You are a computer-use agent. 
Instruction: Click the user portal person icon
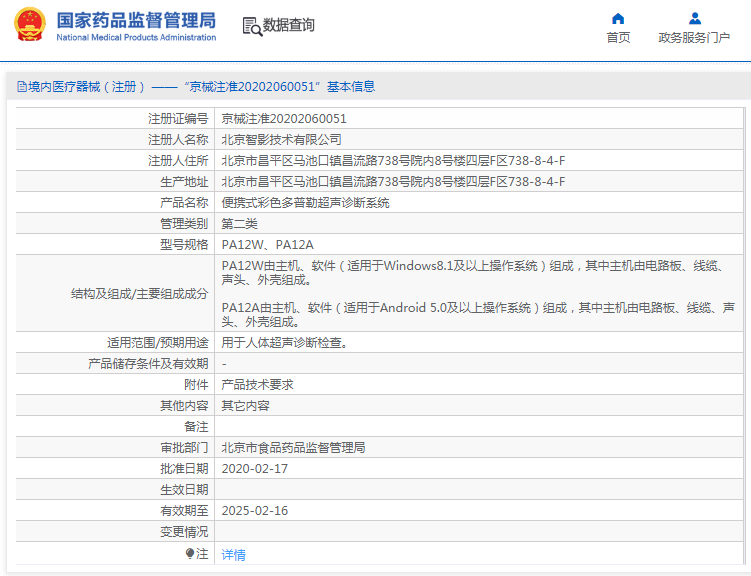(x=694, y=19)
